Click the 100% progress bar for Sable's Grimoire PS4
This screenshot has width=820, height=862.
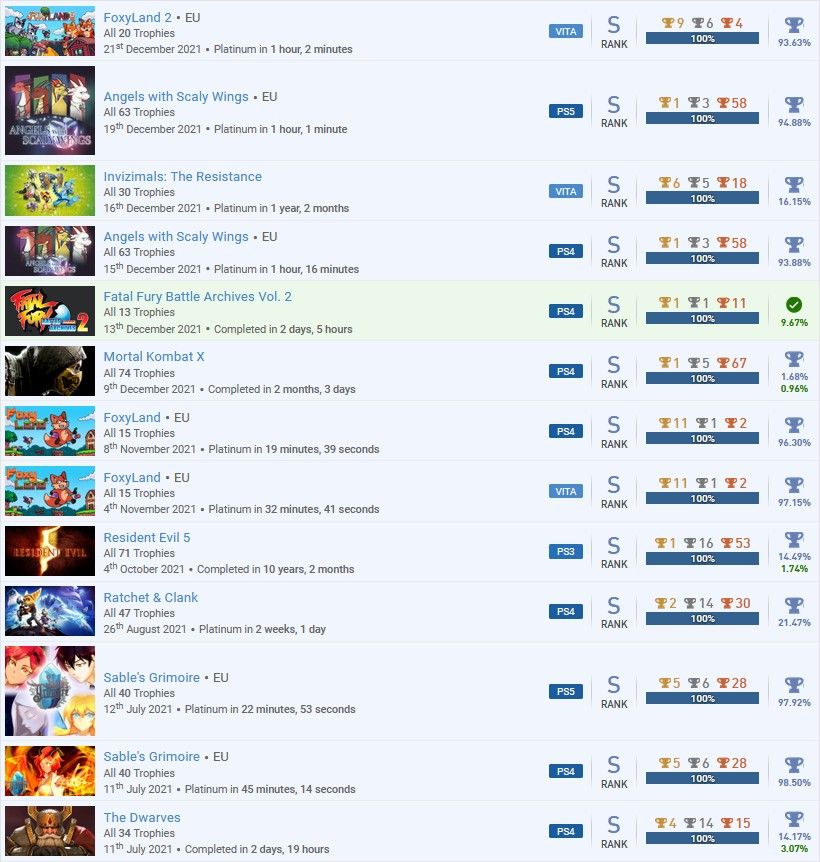pyautogui.click(x=702, y=778)
